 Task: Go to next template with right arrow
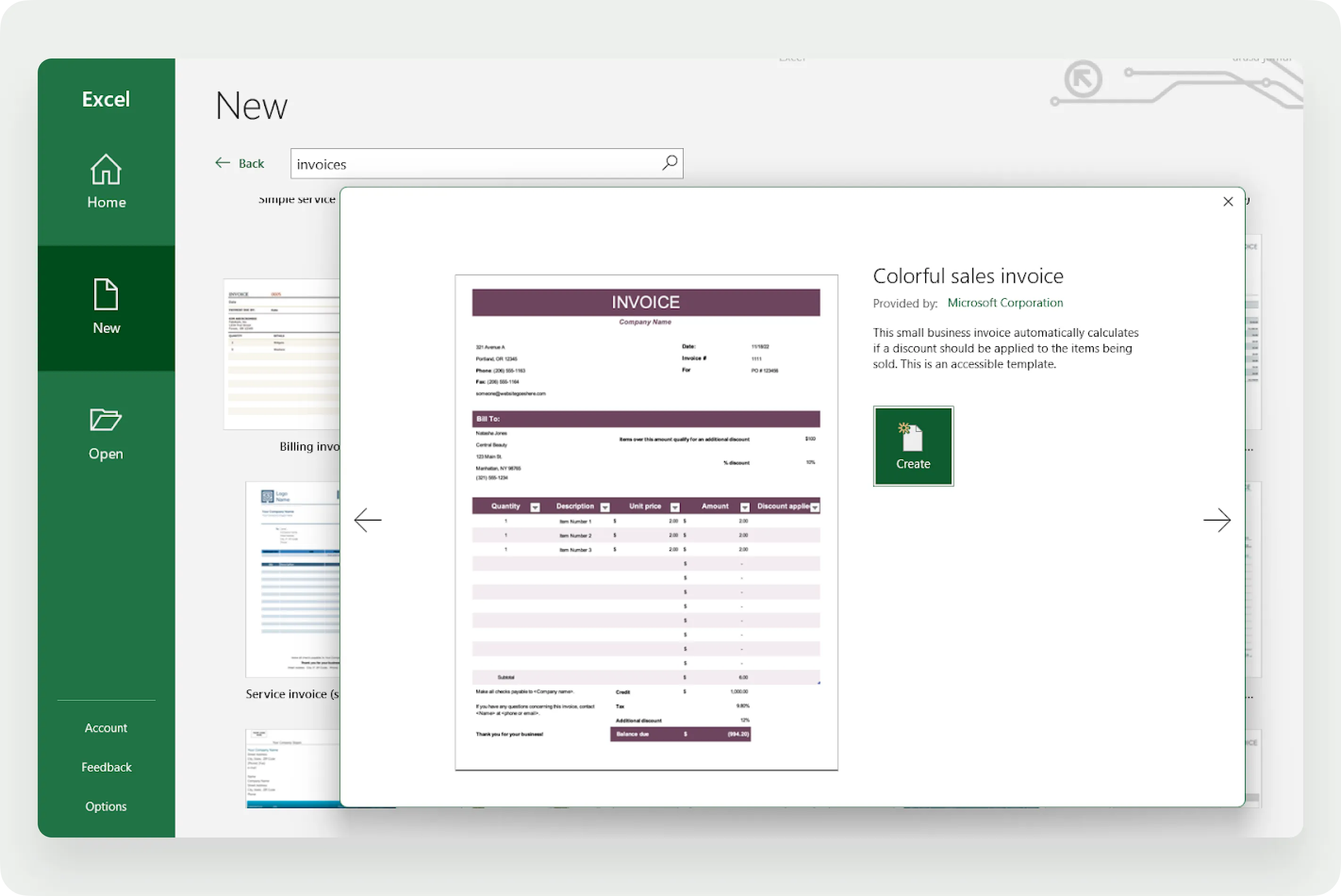click(x=1217, y=520)
